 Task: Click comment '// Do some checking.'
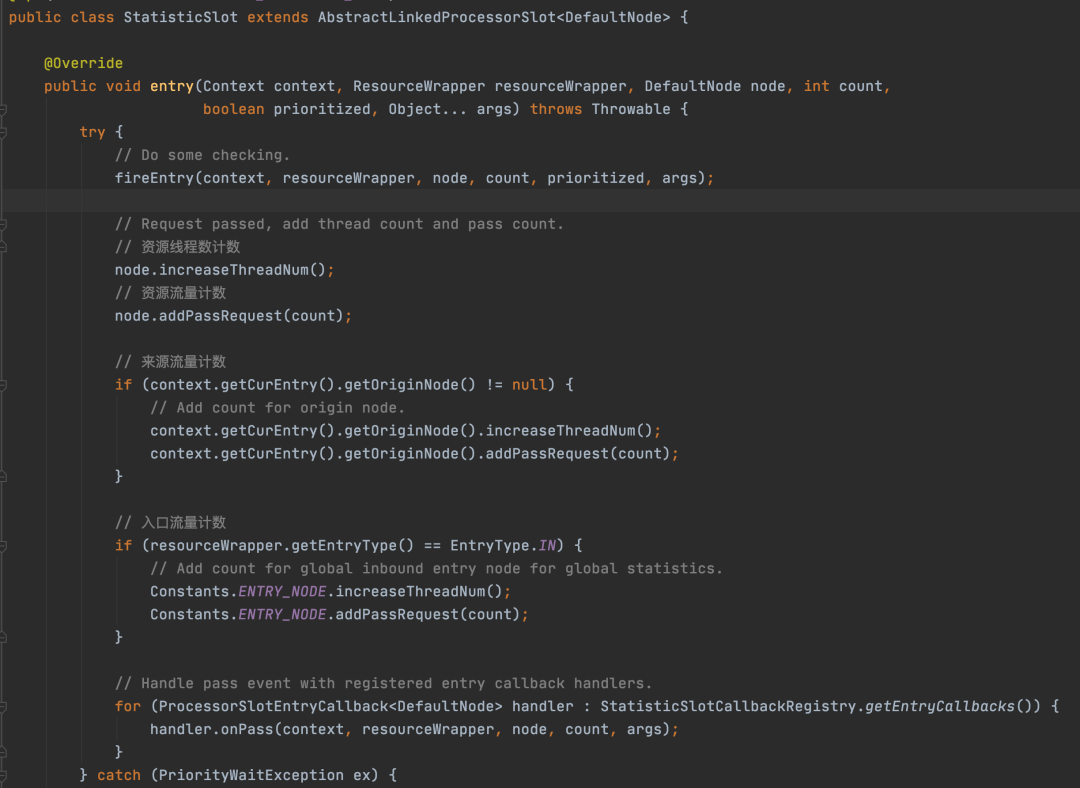coord(202,155)
